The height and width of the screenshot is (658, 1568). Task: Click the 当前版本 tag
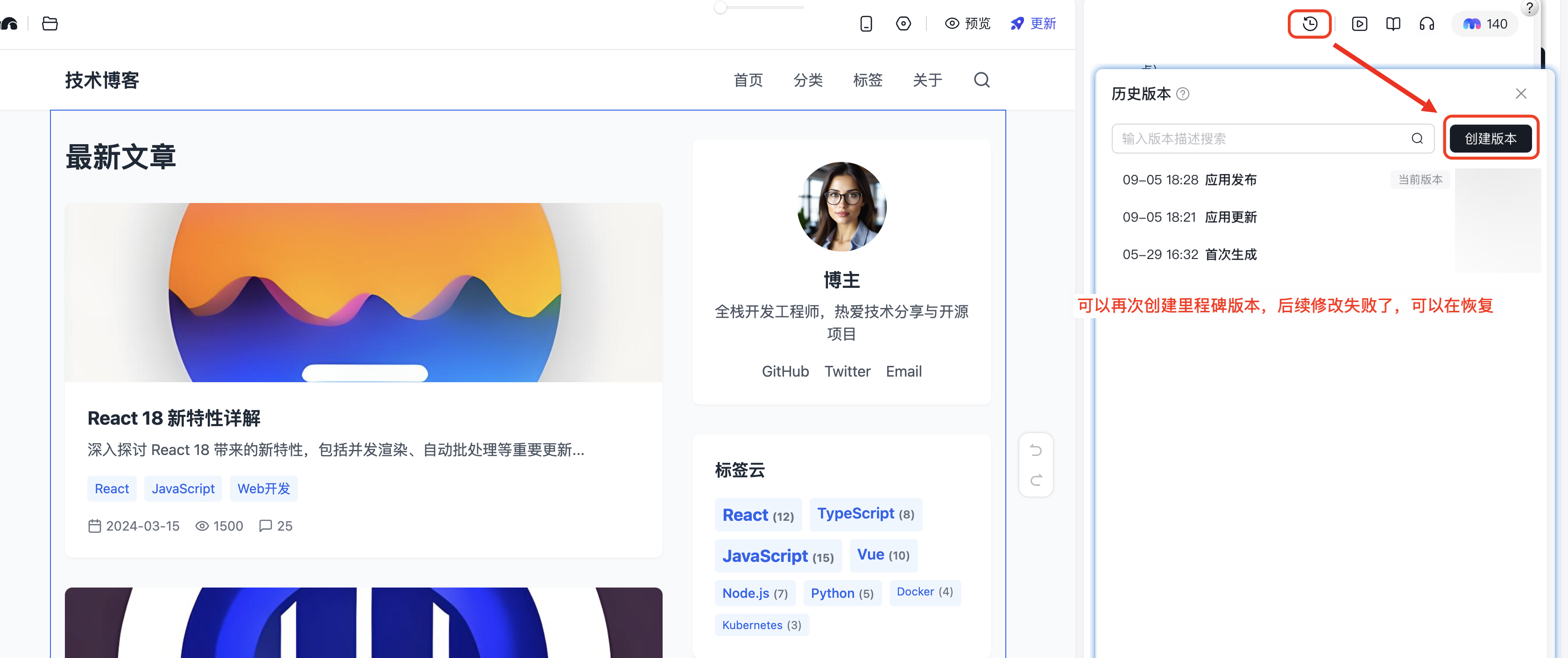point(1420,180)
